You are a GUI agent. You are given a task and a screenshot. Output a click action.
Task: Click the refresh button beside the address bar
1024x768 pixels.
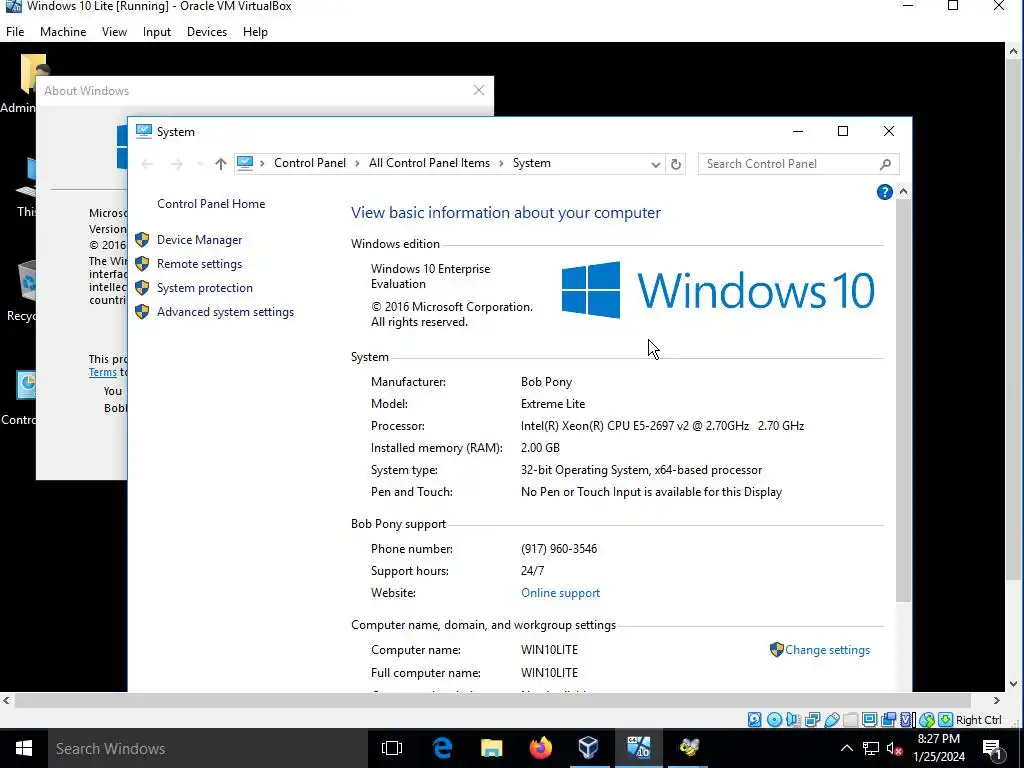tap(676, 164)
